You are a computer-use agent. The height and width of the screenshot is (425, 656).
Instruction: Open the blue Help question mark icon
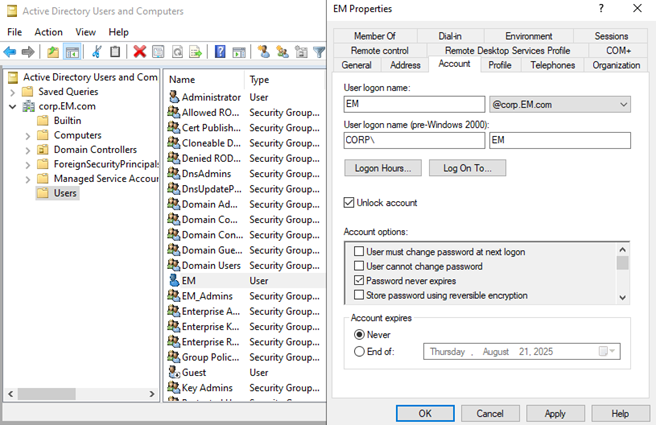pos(220,52)
